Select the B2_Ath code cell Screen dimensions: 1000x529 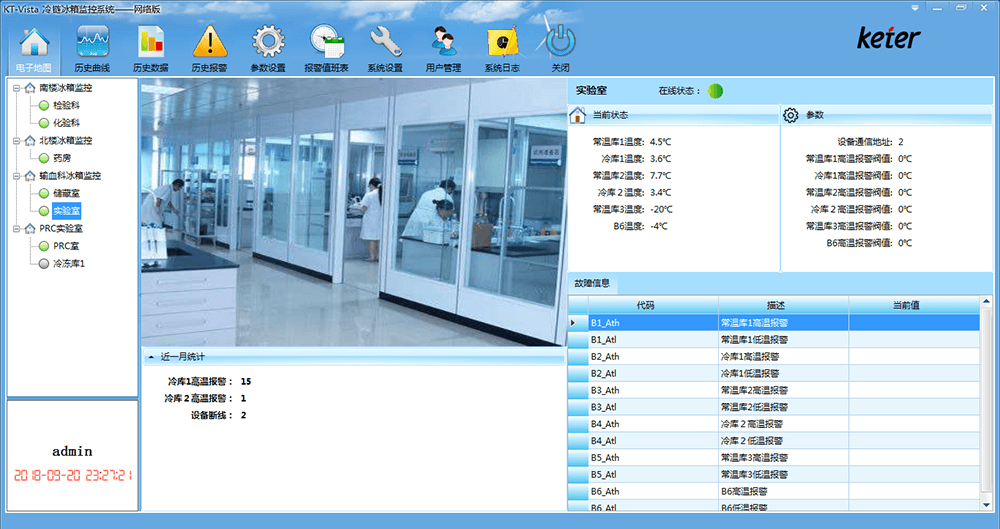pyautogui.click(x=653, y=357)
